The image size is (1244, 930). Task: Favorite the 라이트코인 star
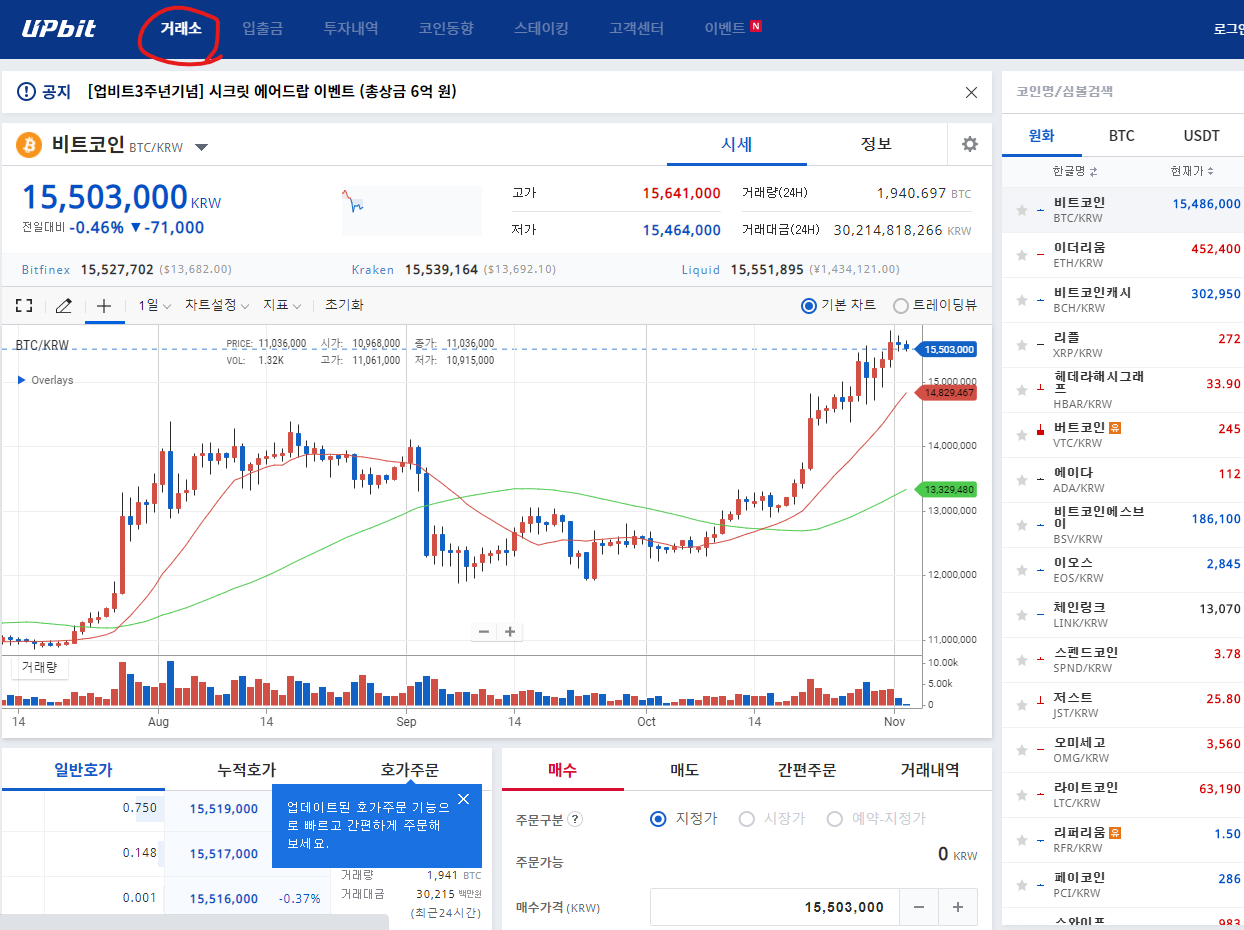click(x=1022, y=795)
